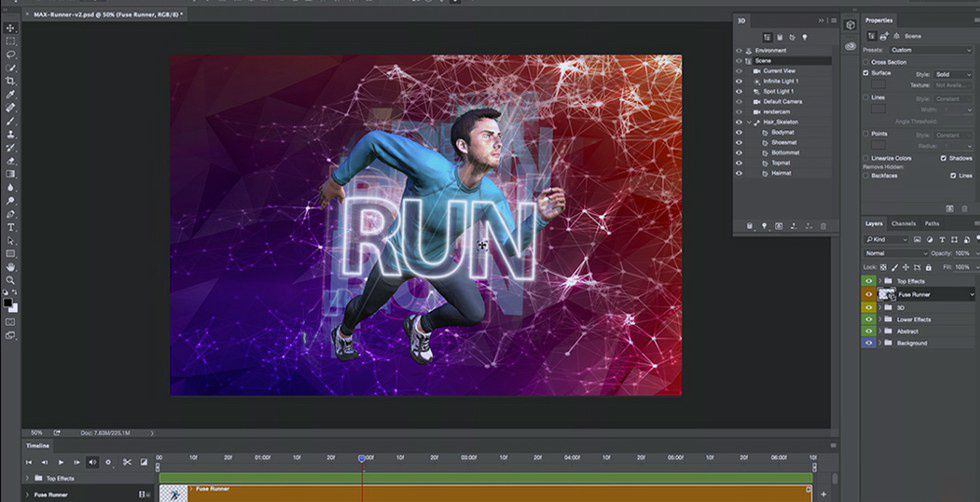Select the Move tool
Image resolution: width=980 pixels, height=502 pixels.
click(11, 28)
